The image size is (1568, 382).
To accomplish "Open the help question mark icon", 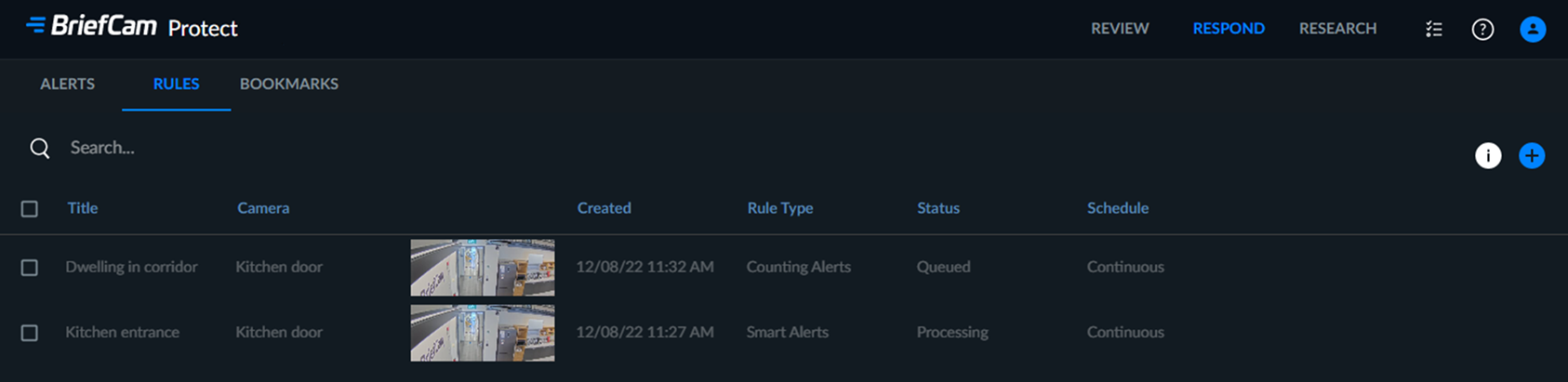I will click(x=1482, y=29).
